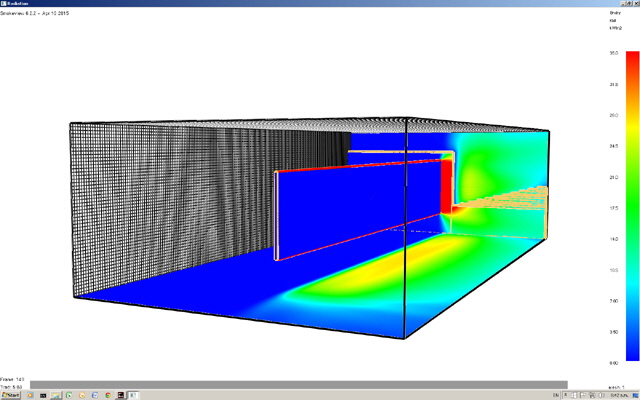Screen dimensions: 640x400
Task: Switch input language via EN indicator
Action: point(555,395)
